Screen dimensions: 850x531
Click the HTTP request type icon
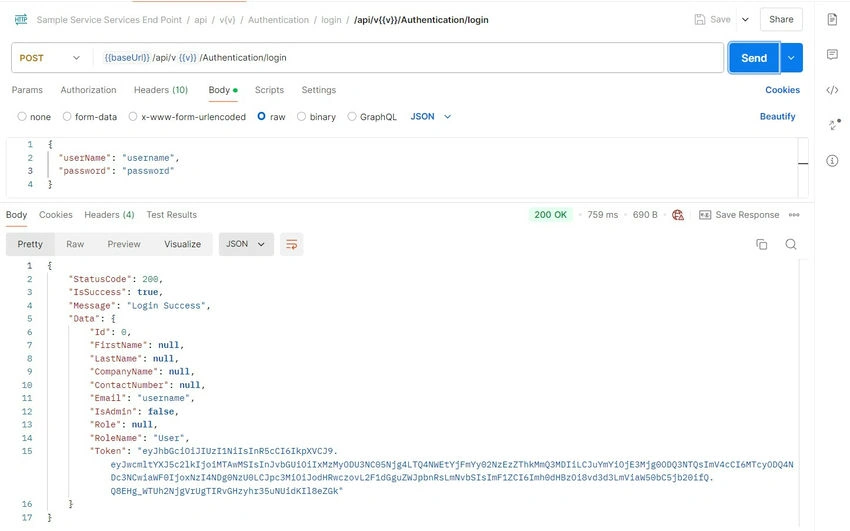pyautogui.click(x=21, y=20)
